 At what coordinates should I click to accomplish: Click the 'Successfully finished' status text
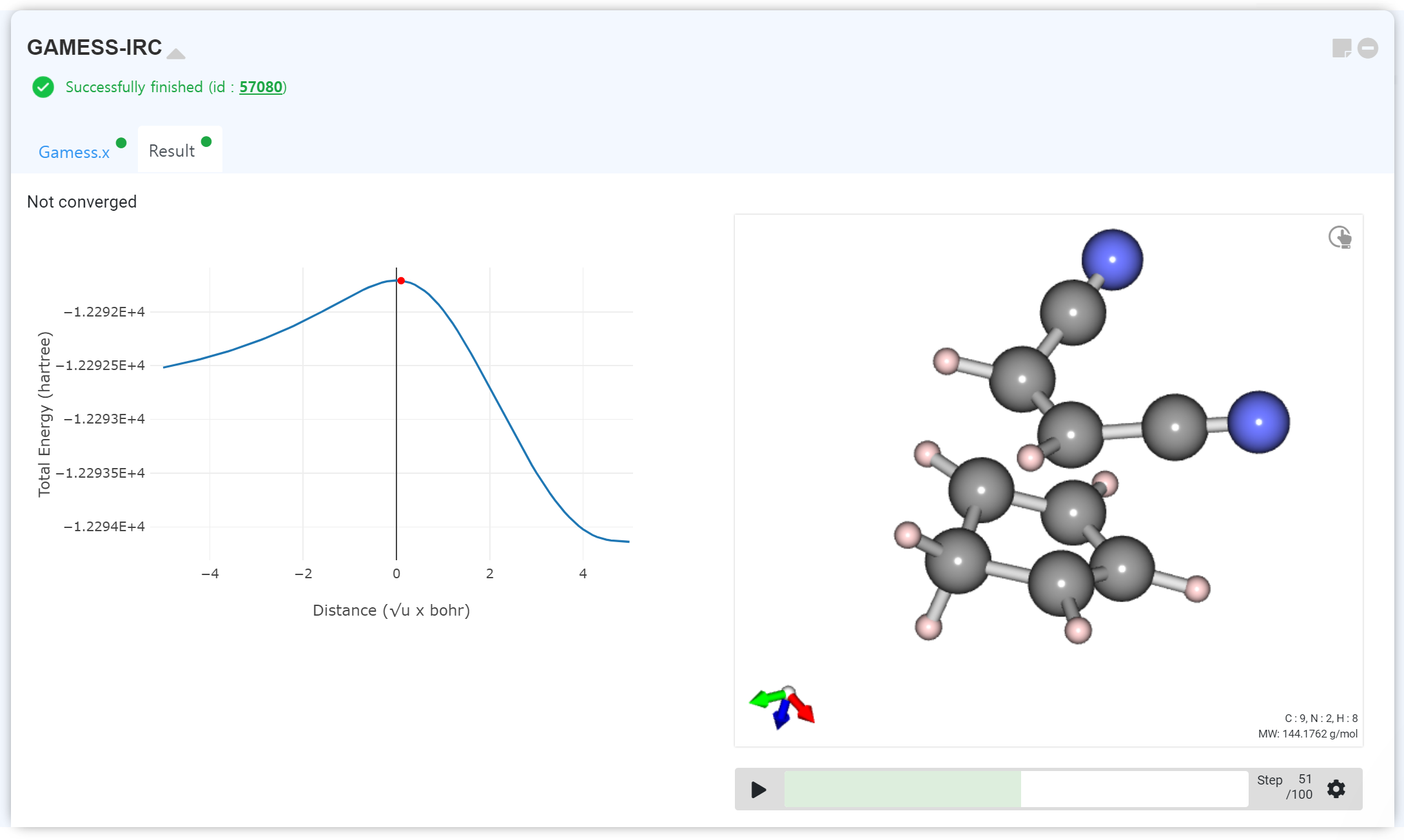pos(134,87)
